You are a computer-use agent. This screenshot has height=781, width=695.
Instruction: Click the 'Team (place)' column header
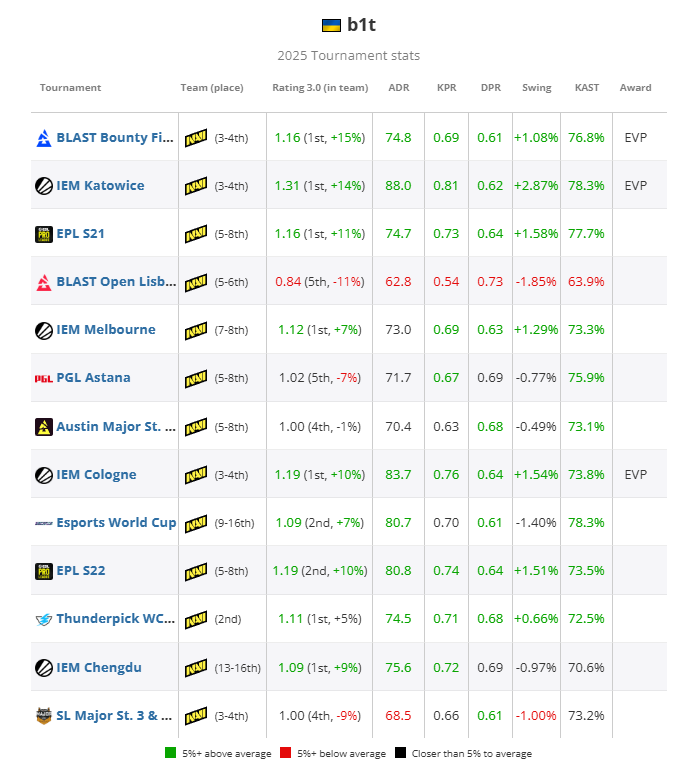212,88
